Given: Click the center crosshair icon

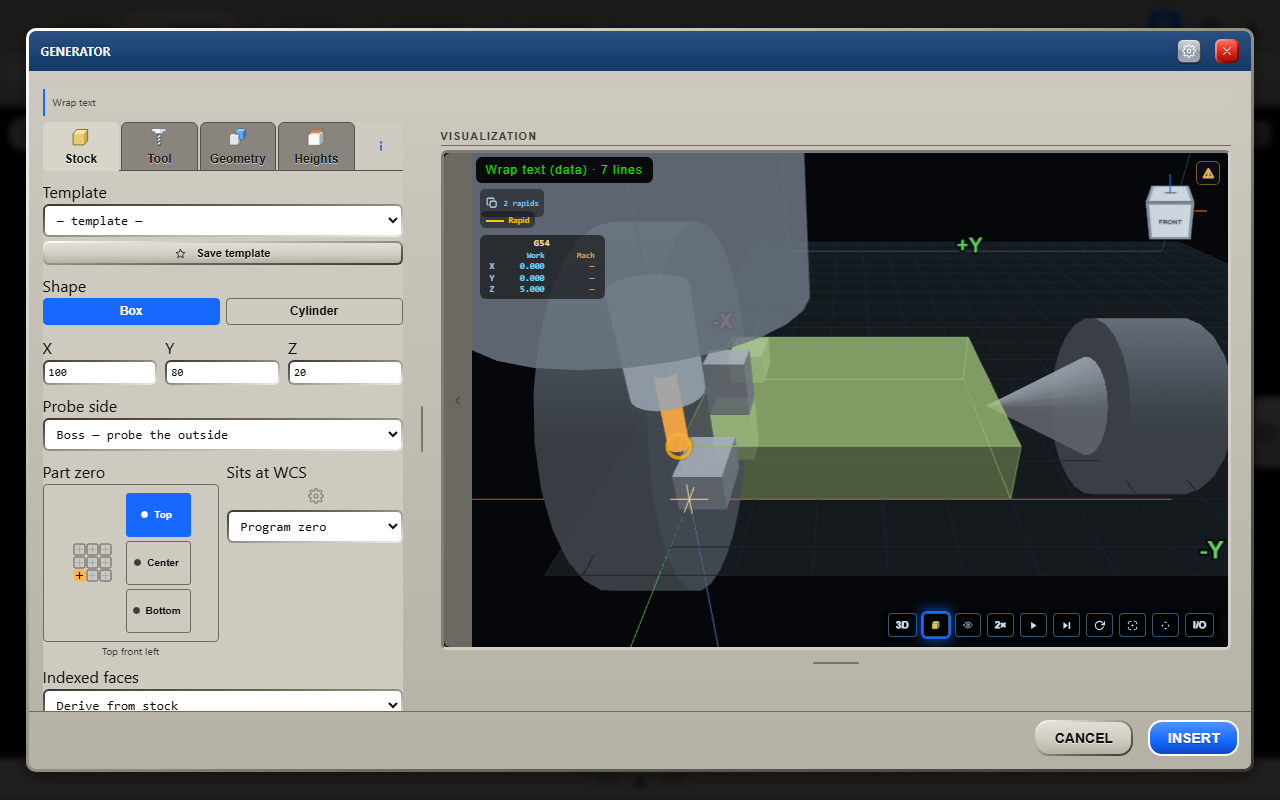Looking at the screenshot, I should (x=1166, y=625).
